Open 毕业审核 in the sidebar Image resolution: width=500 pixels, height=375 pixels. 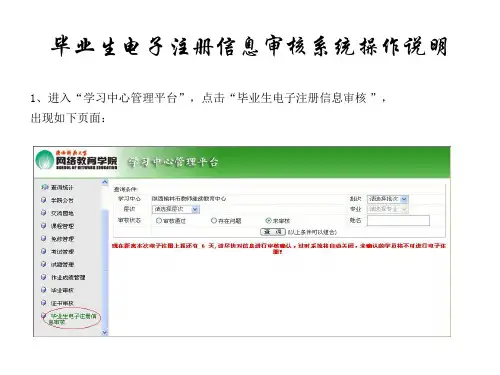62,290
